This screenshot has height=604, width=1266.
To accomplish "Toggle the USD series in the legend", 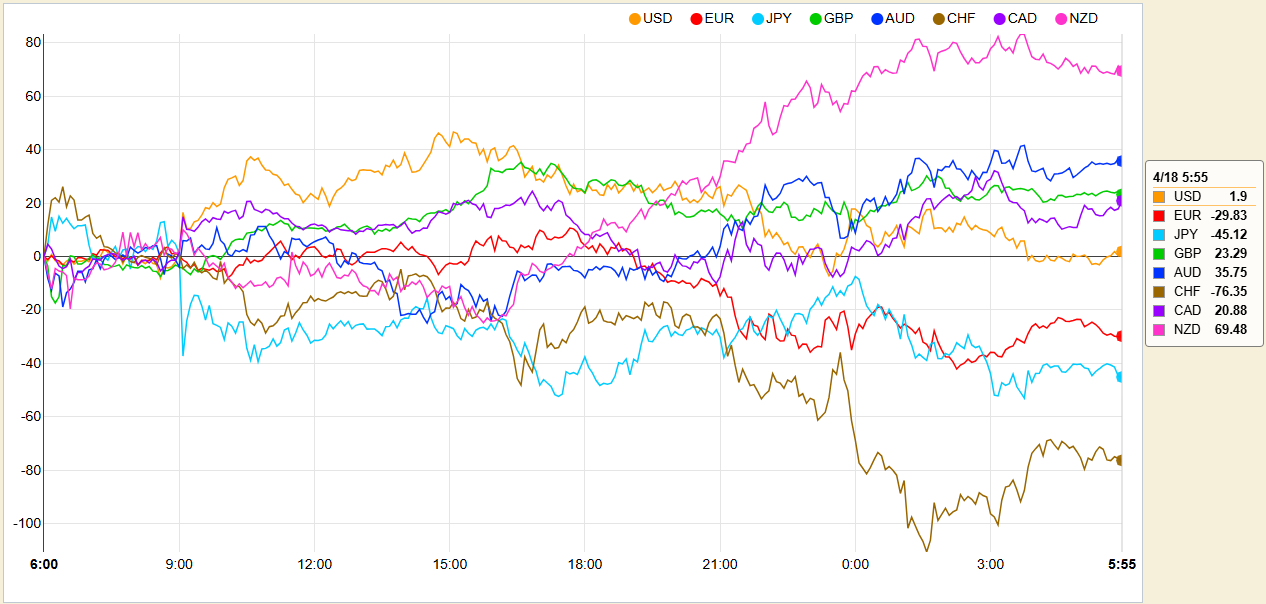I will tap(650, 18).
